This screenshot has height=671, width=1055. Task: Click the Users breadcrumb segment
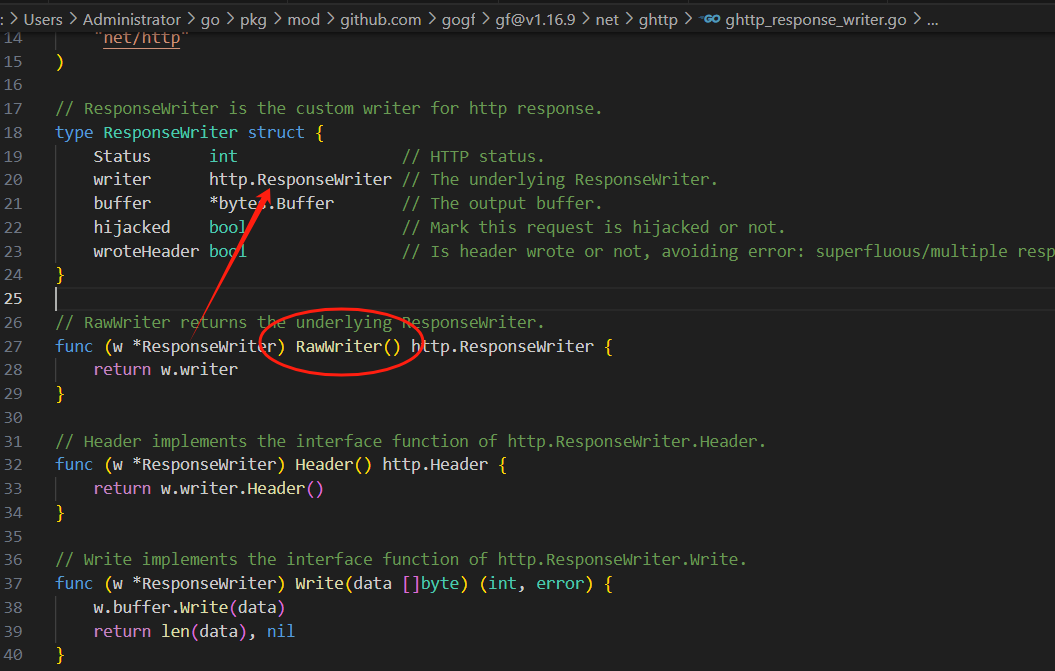pyautogui.click(x=43, y=20)
